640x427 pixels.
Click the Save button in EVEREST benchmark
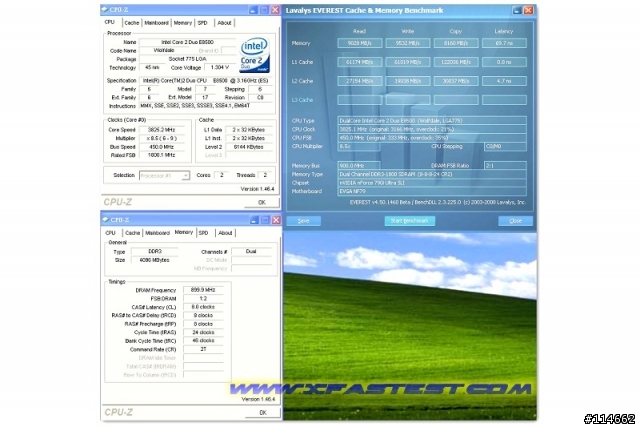coord(303,221)
